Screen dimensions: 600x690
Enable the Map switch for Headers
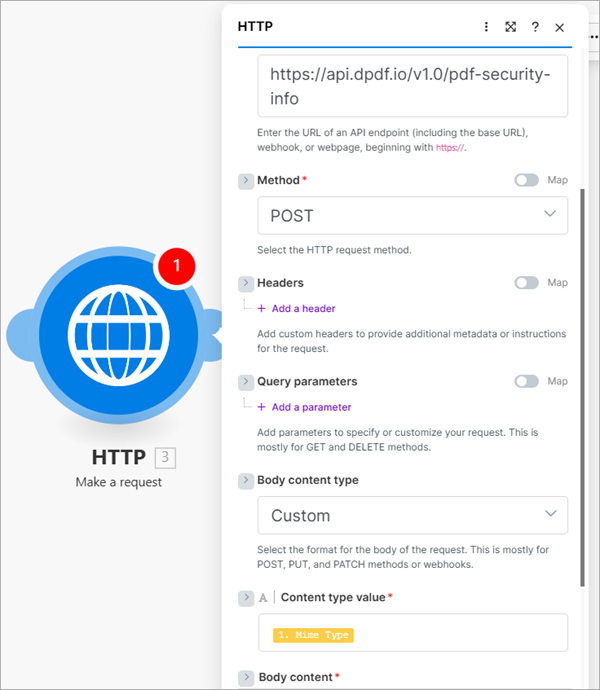(526, 283)
